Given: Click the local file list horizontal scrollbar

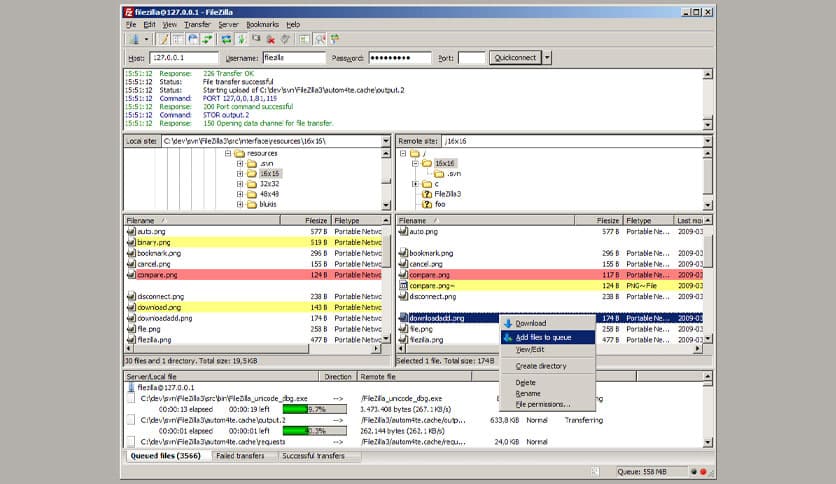Looking at the screenshot, I should (253, 349).
